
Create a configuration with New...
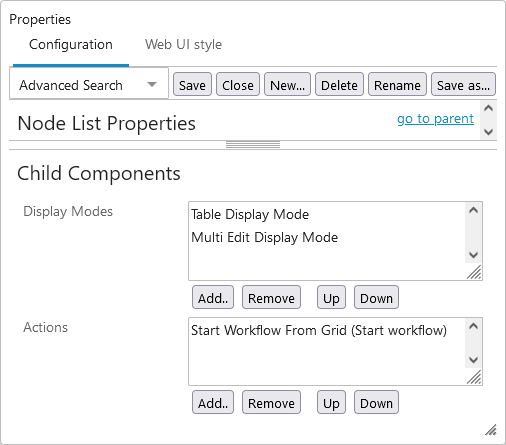tap(287, 84)
